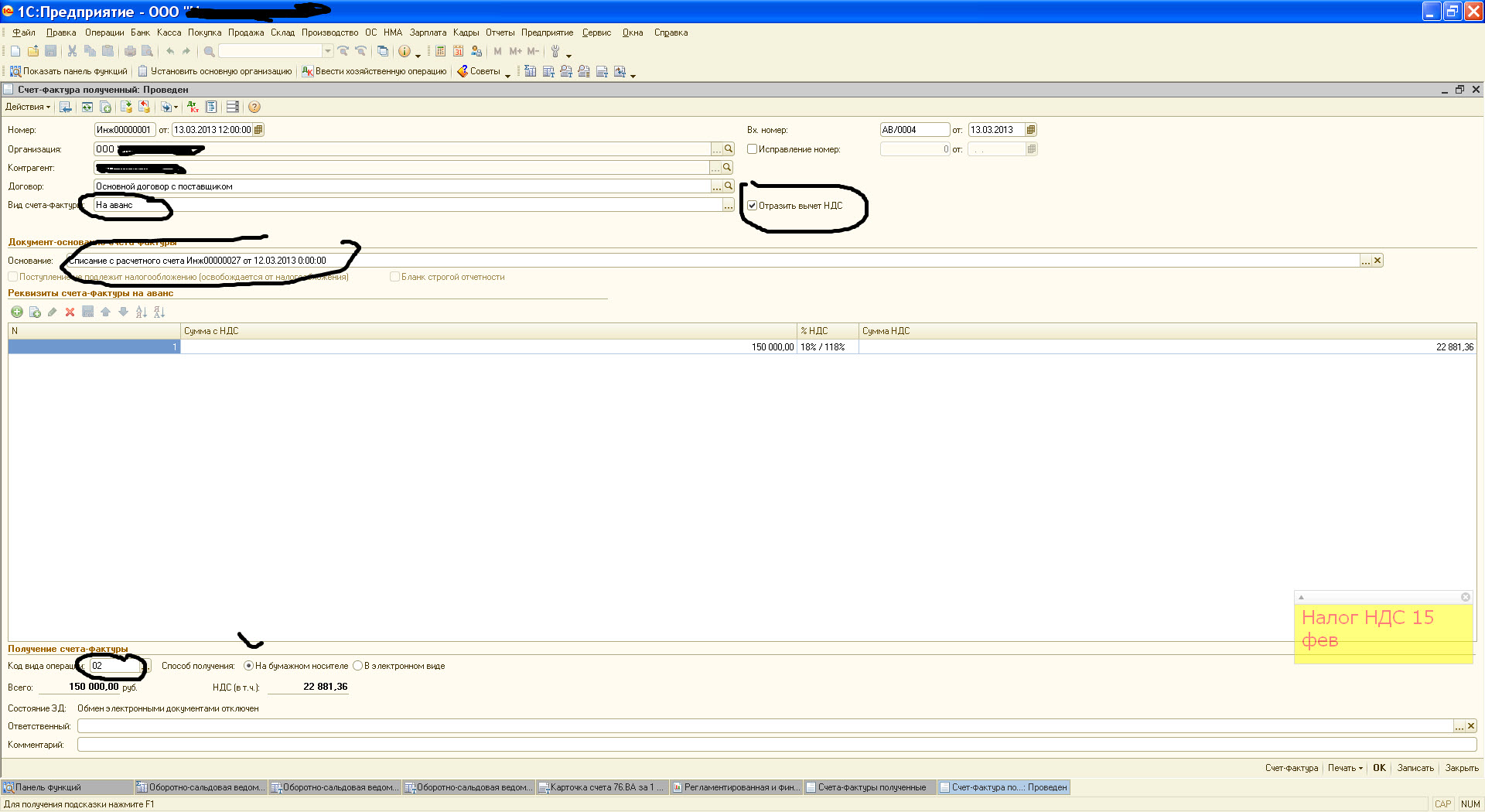The width and height of the screenshot is (1485, 812).
Task: Click into the Комментарий input field
Action: (x=773, y=745)
